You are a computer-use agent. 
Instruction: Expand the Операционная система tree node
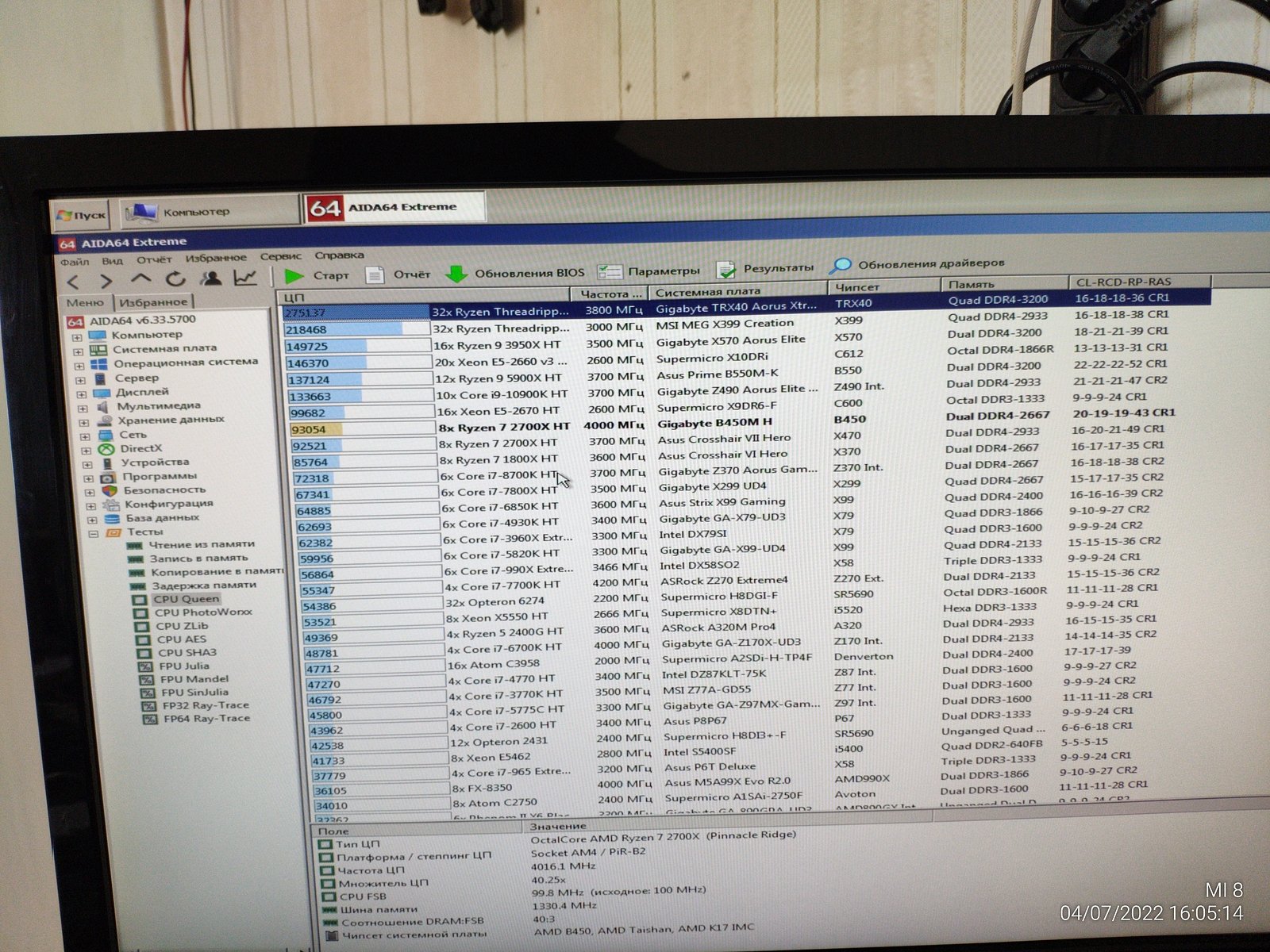(x=79, y=366)
